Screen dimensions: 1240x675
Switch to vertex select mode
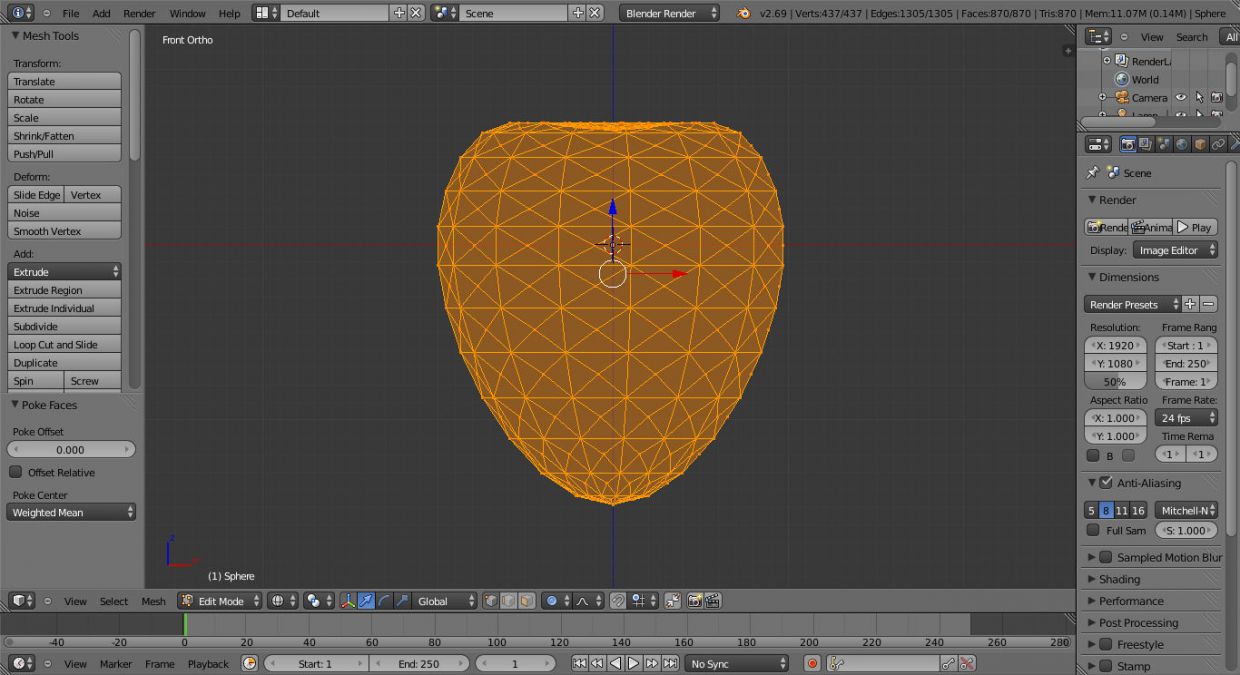click(491, 601)
